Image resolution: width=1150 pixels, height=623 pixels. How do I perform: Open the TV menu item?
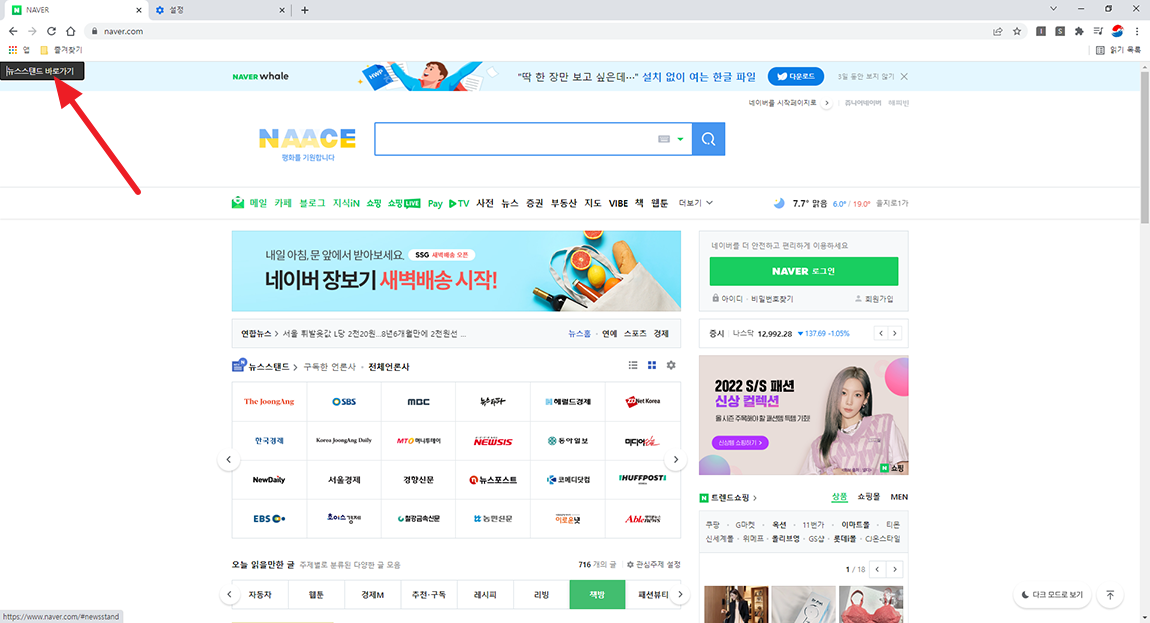[459, 203]
